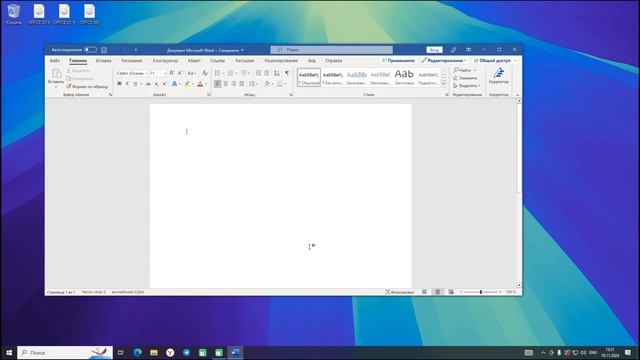Toggle subscript formatting

(x=157, y=84)
